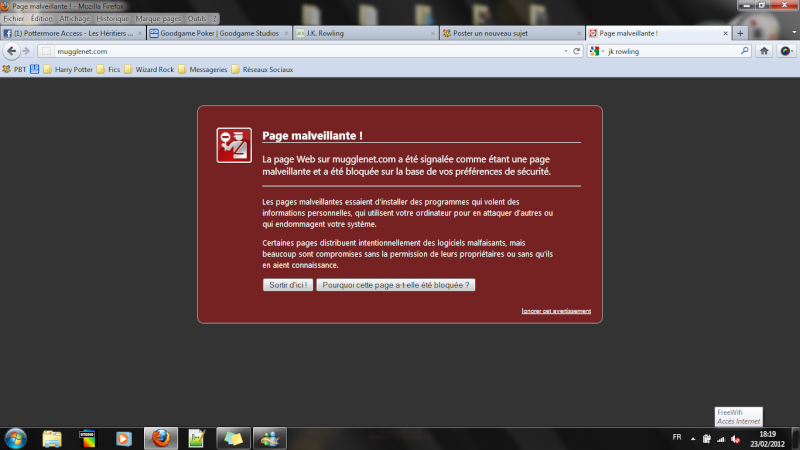Open the list all tabs dropdown
Viewport: 800px width, 450px height.
(x=794, y=33)
